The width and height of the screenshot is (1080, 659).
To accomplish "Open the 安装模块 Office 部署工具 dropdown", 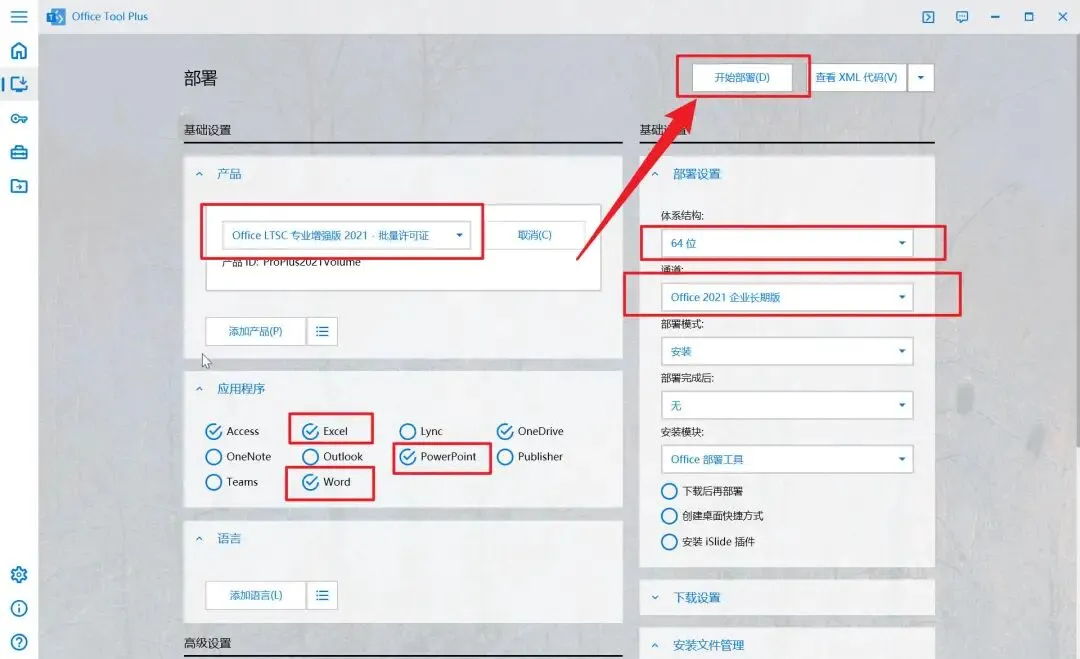I will [x=787, y=459].
